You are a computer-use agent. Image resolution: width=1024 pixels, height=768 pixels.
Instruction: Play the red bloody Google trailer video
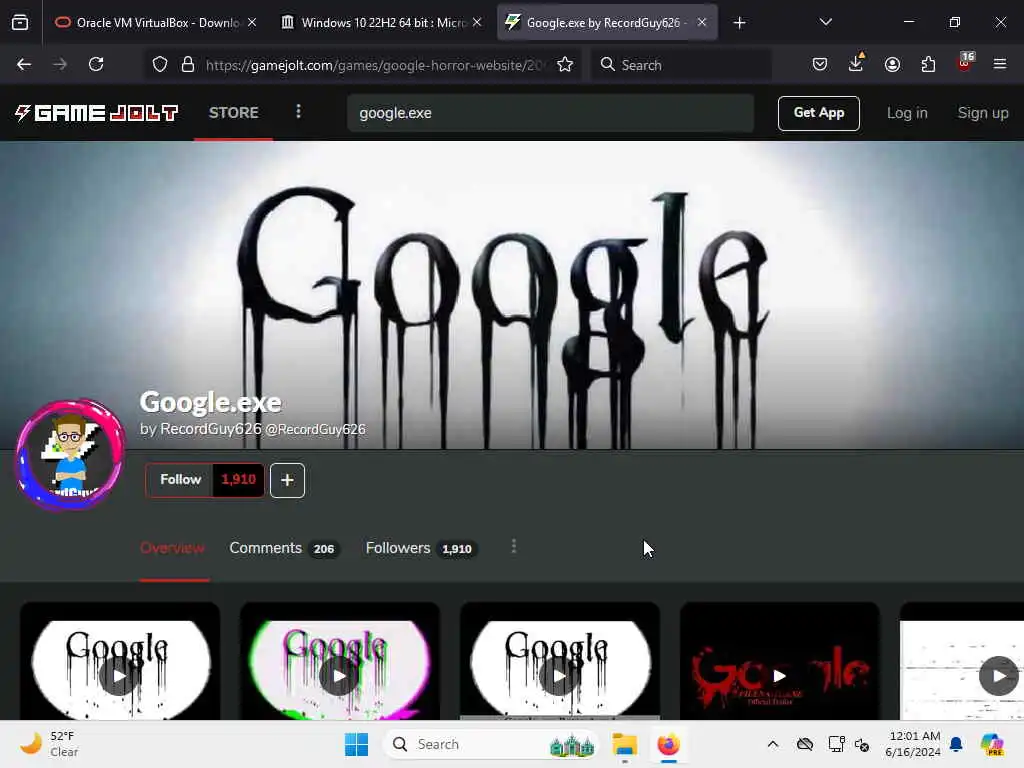tap(779, 675)
